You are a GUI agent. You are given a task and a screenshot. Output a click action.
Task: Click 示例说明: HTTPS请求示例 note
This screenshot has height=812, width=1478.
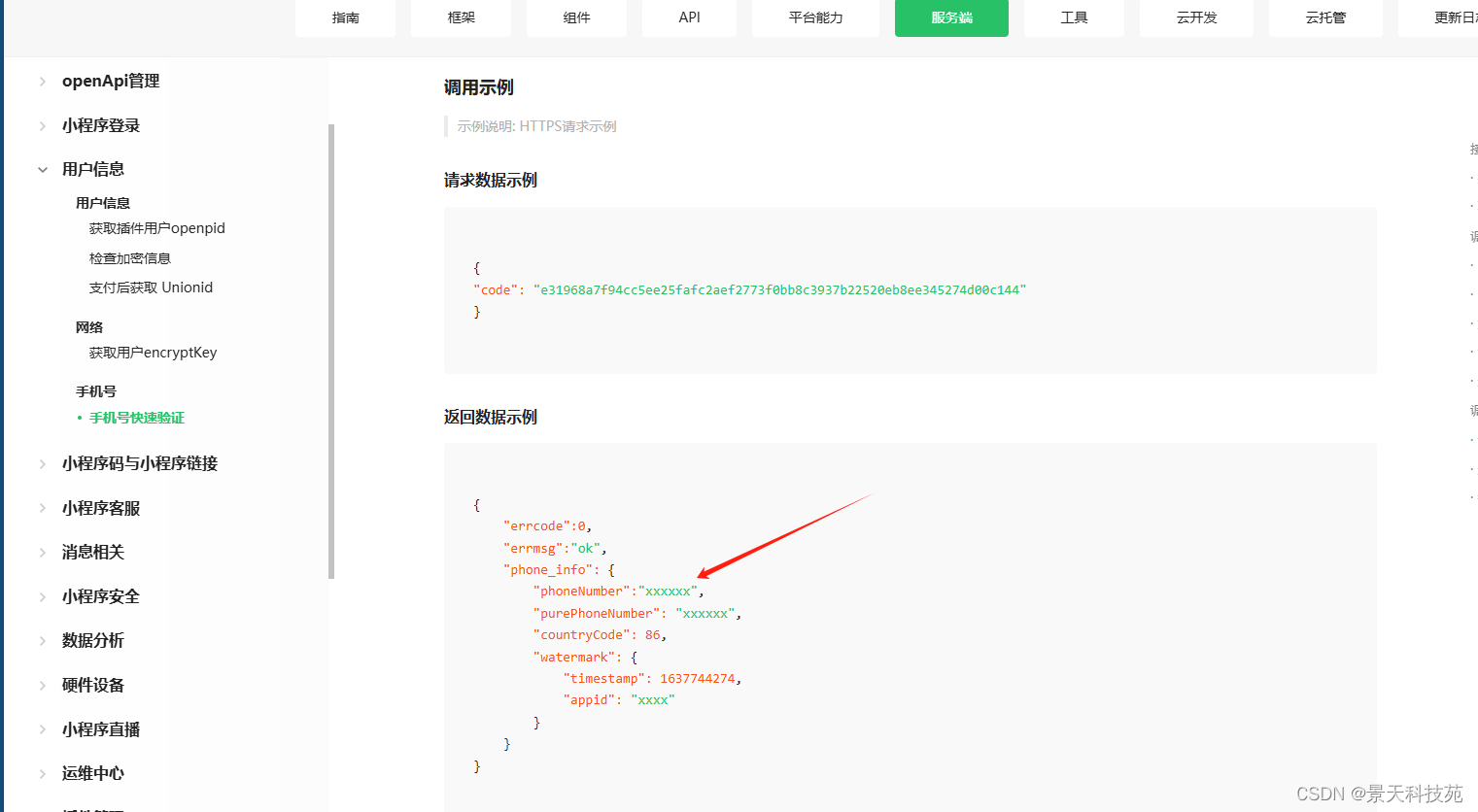[536, 126]
